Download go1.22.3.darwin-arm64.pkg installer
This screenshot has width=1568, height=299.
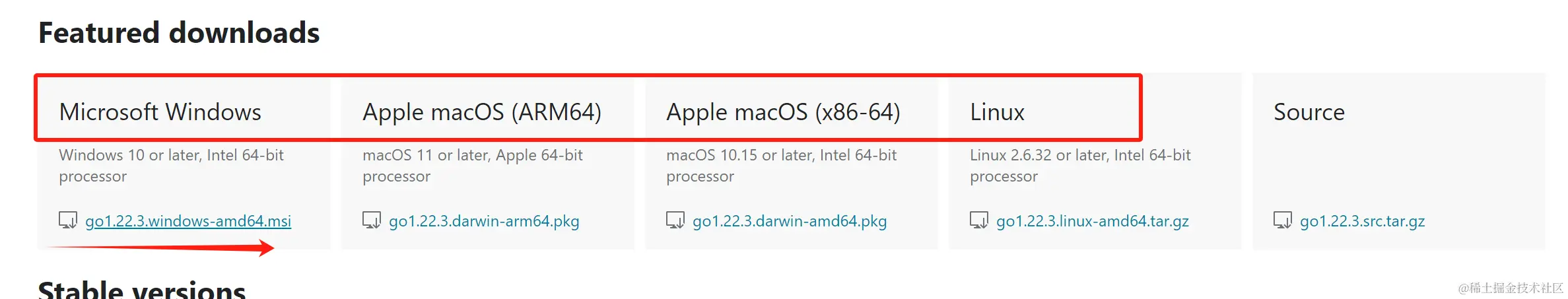click(484, 221)
